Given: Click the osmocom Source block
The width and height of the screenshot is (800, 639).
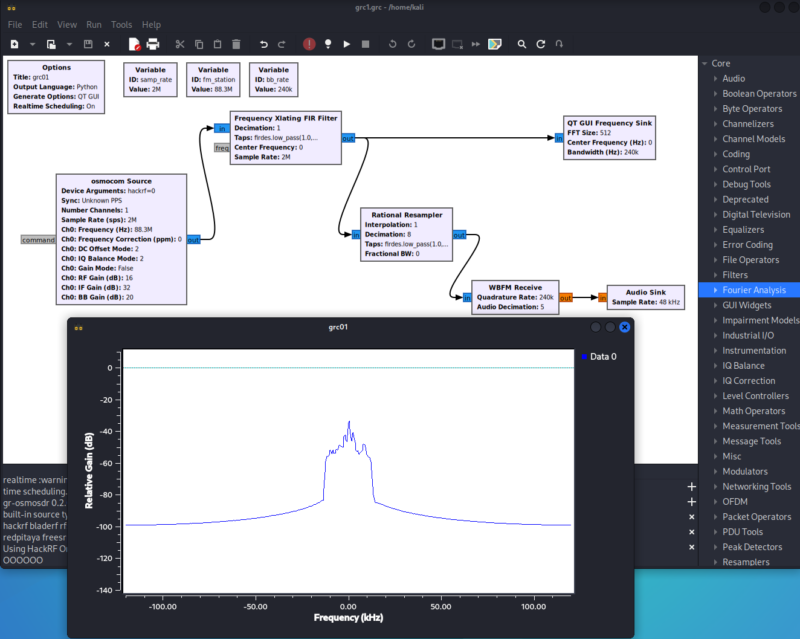Looking at the screenshot, I should click(121, 239).
